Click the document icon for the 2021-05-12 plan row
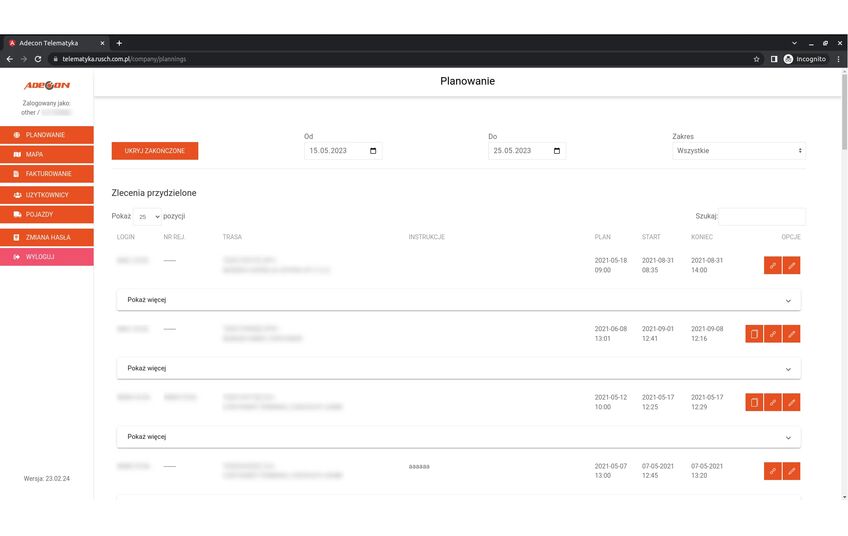The height and width of the screenshot is (536, 848). 754,402
